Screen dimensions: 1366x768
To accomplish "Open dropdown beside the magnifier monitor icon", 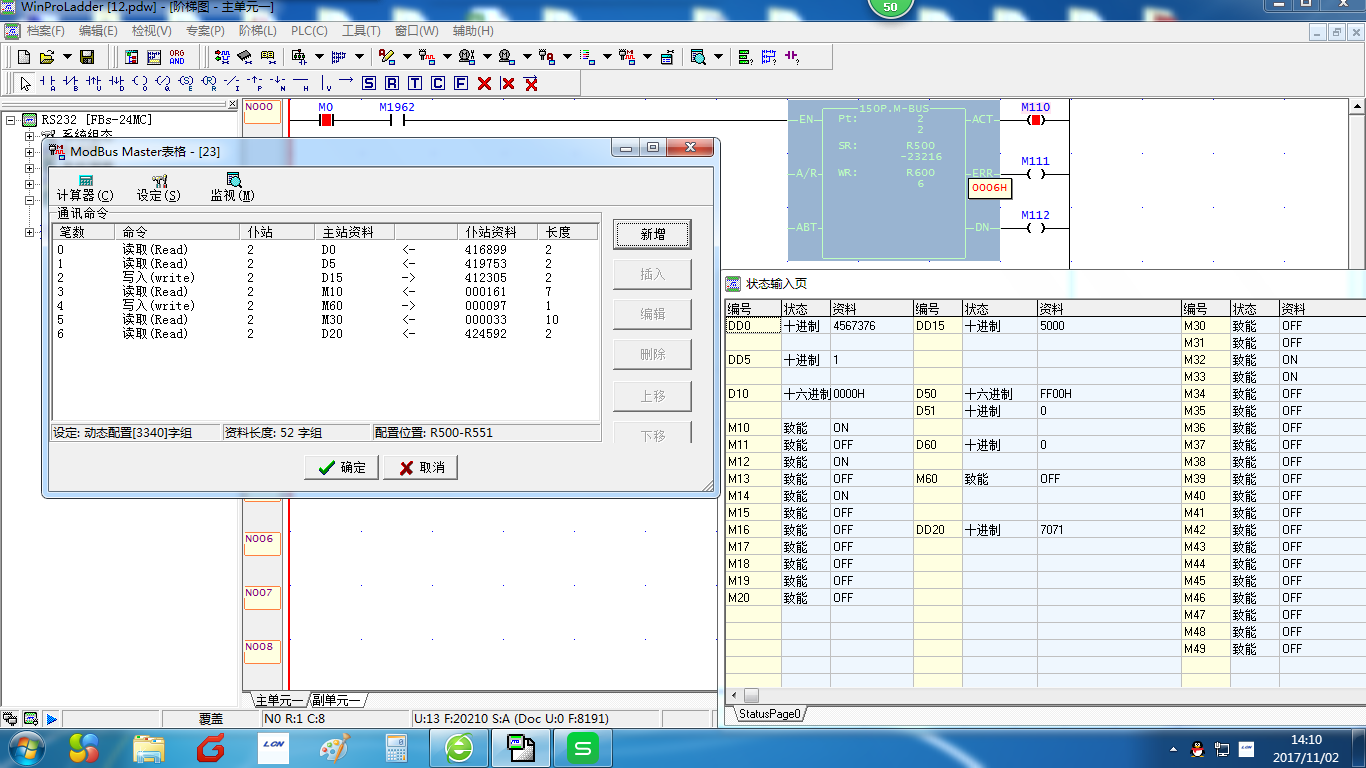I will click(719, 57).
